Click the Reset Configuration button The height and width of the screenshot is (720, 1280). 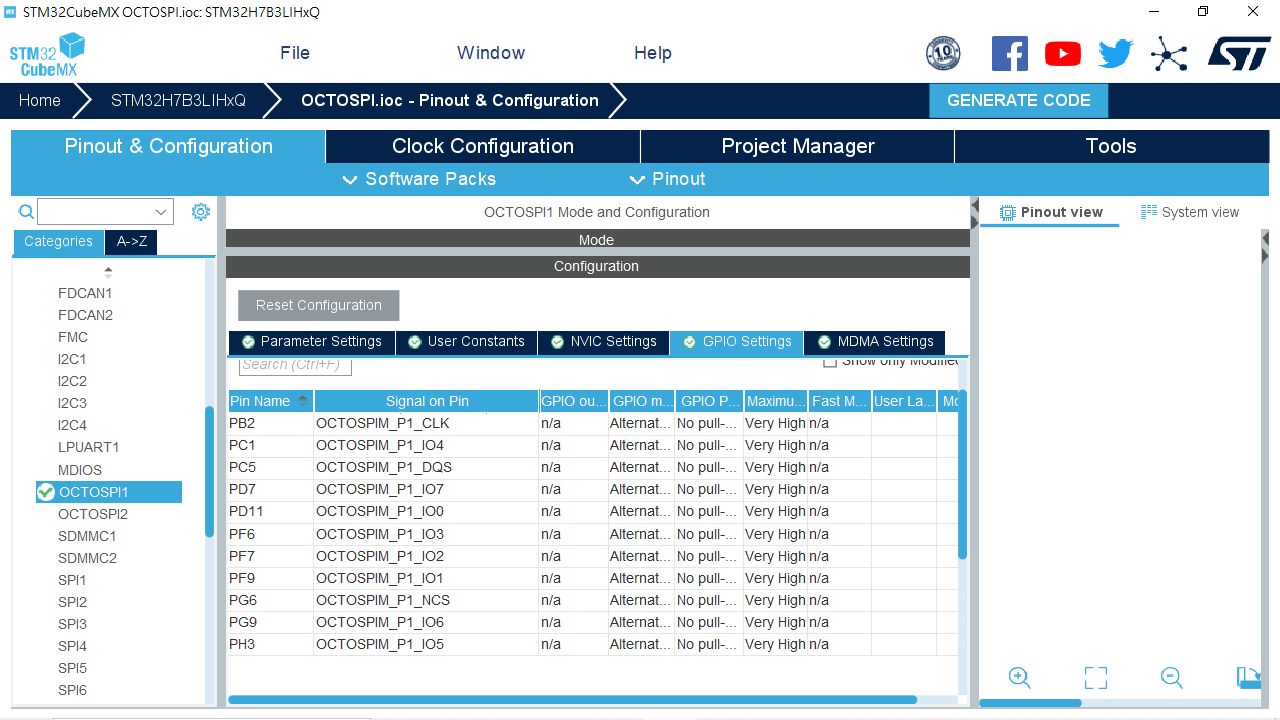click(x=319, y=306)
